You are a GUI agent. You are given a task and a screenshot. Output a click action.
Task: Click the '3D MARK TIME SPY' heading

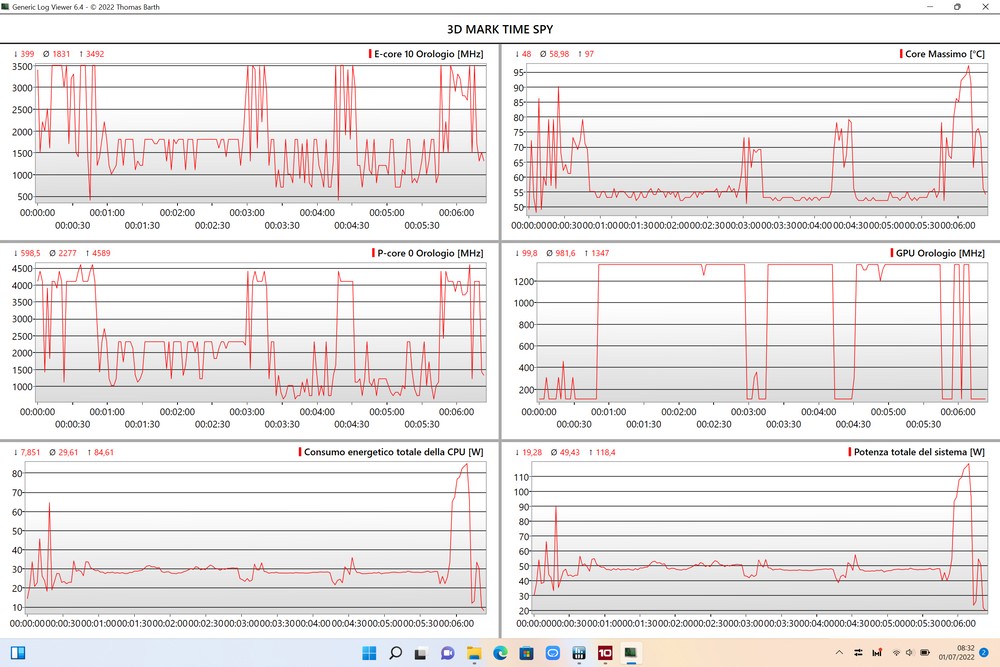coord(500,29)
